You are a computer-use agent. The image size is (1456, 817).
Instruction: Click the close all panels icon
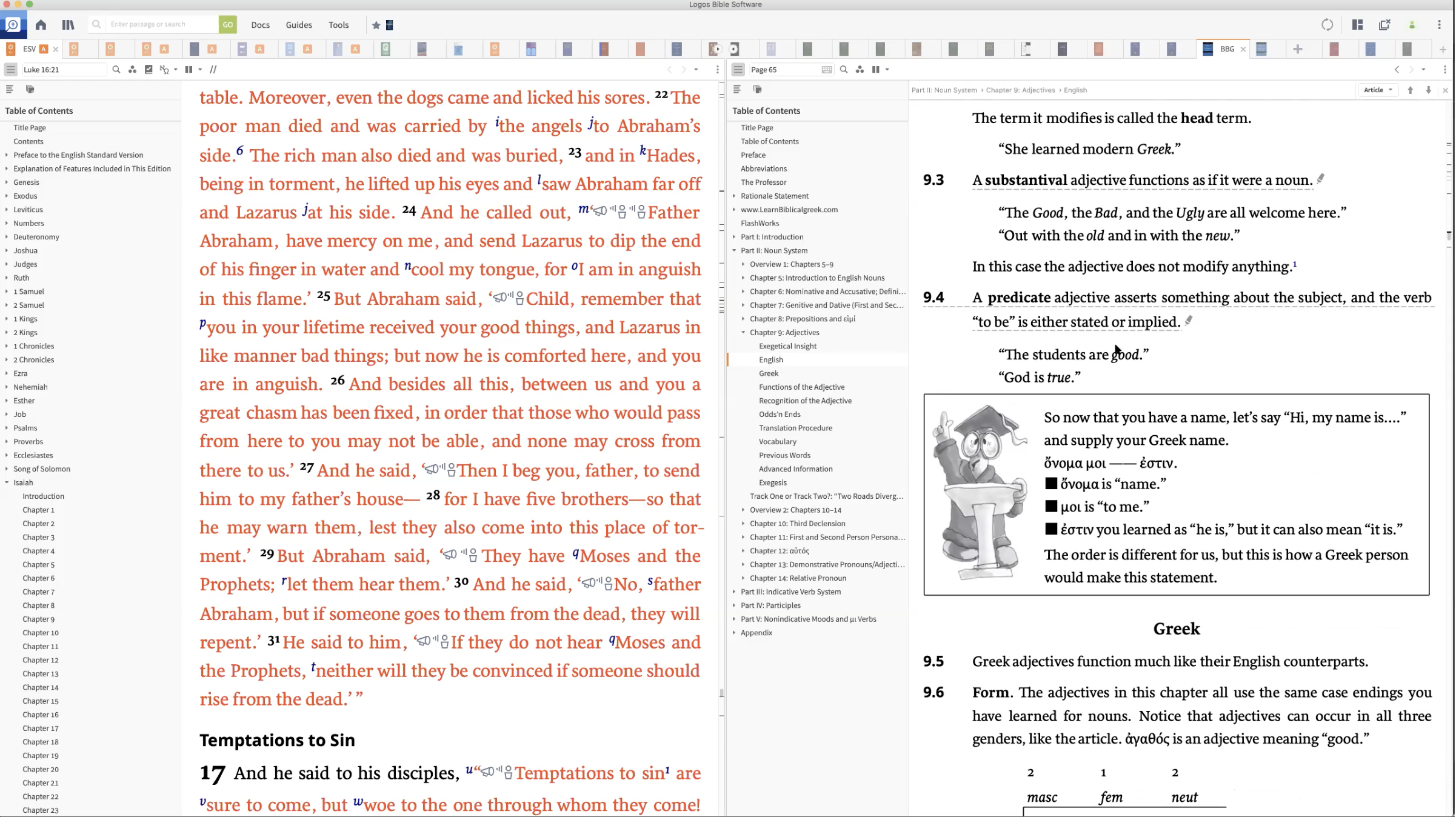click(x=1384, y=25)
